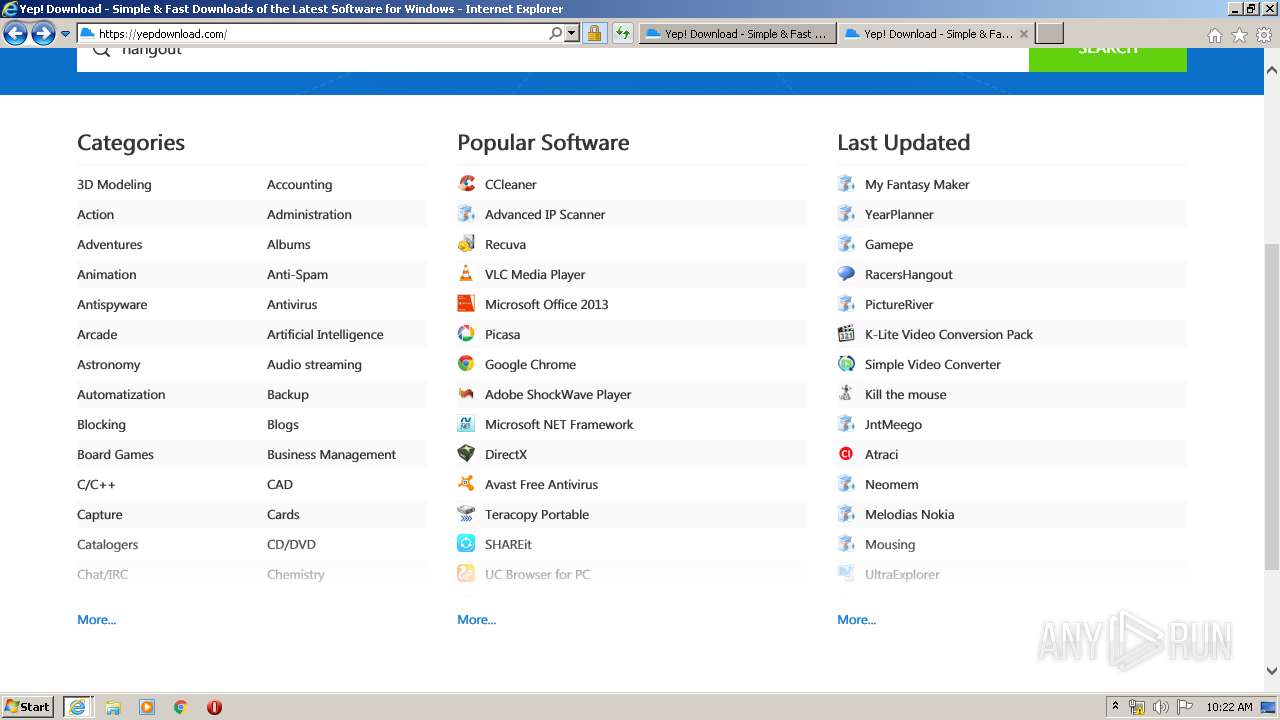
Task: Open the Neomem link
Action: [x=891, y=484]
